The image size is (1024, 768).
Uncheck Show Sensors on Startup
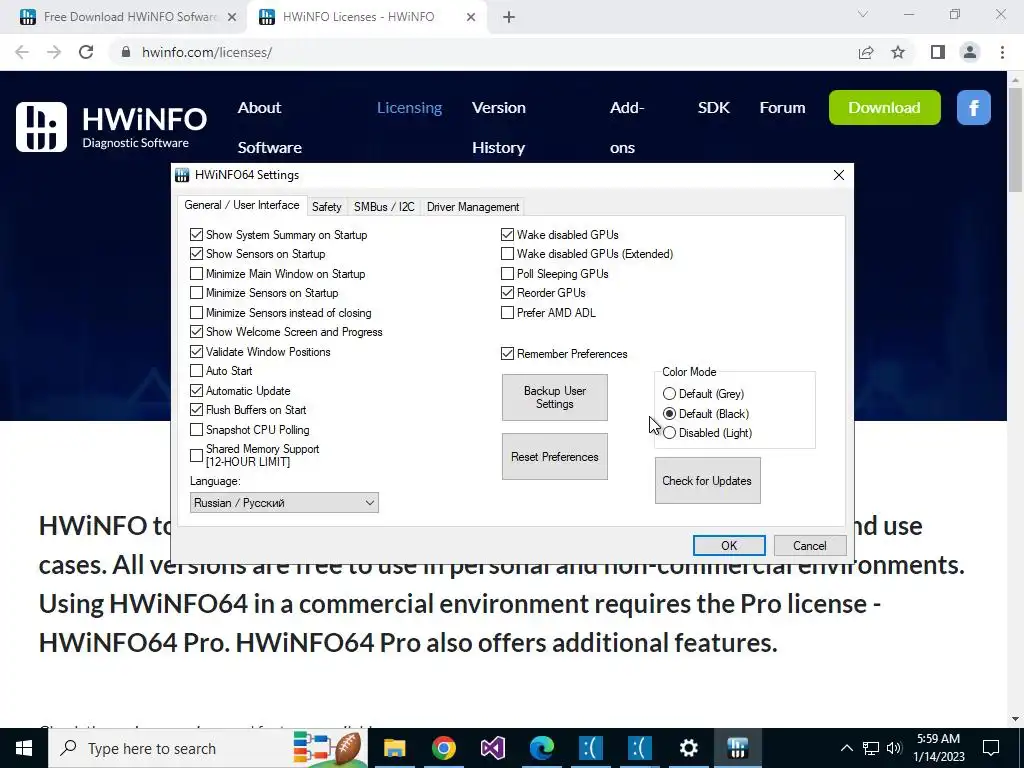pos(196,254)
